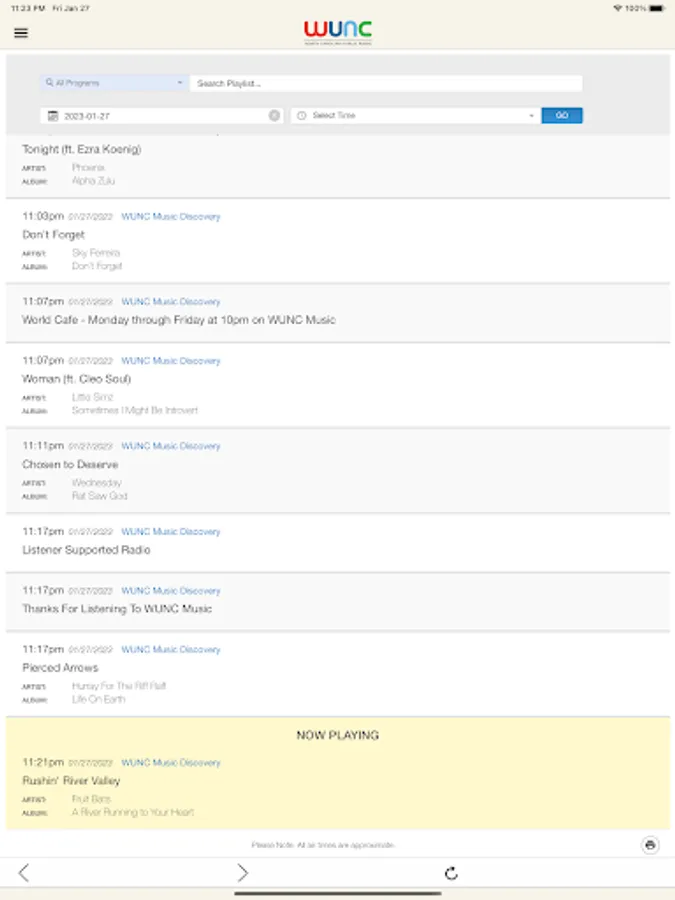Screen dimensions: 675x900
Task: Select the 11:21pm timestamp
Action: pyautogui.click(x=43, y=762)
